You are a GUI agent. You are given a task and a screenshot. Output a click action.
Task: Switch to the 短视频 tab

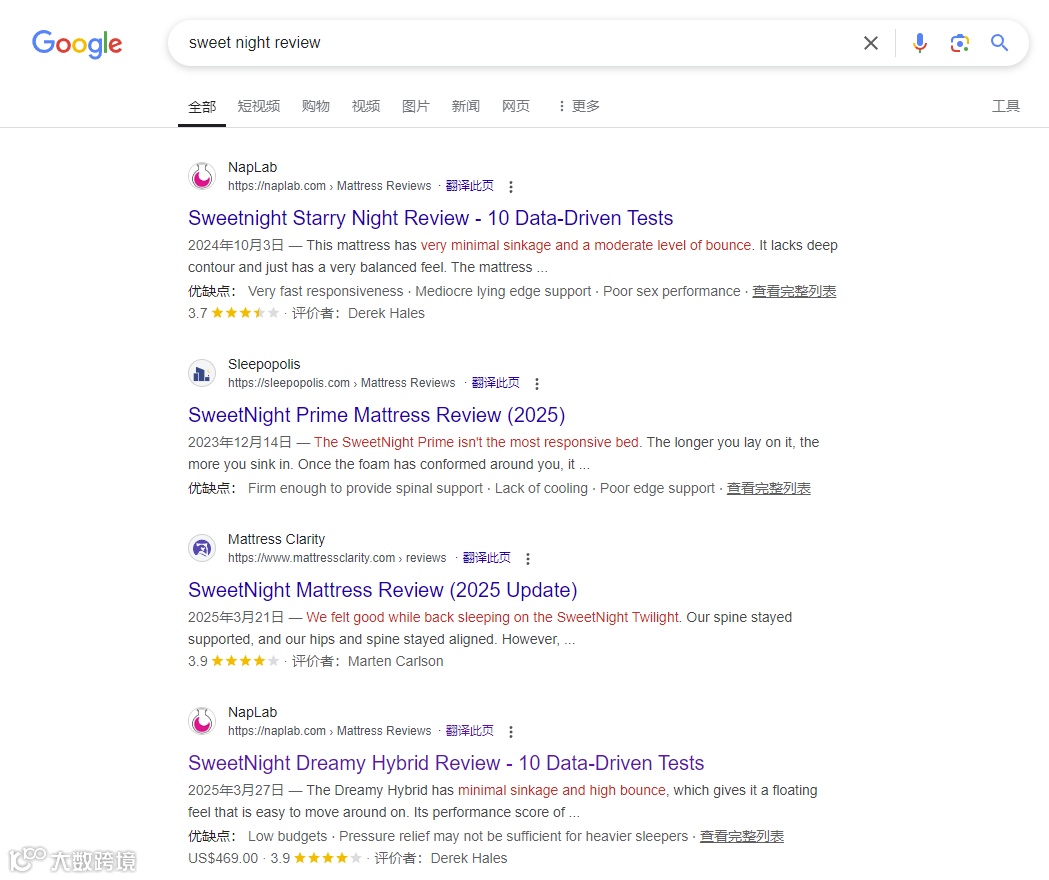[x=259, y=106]
